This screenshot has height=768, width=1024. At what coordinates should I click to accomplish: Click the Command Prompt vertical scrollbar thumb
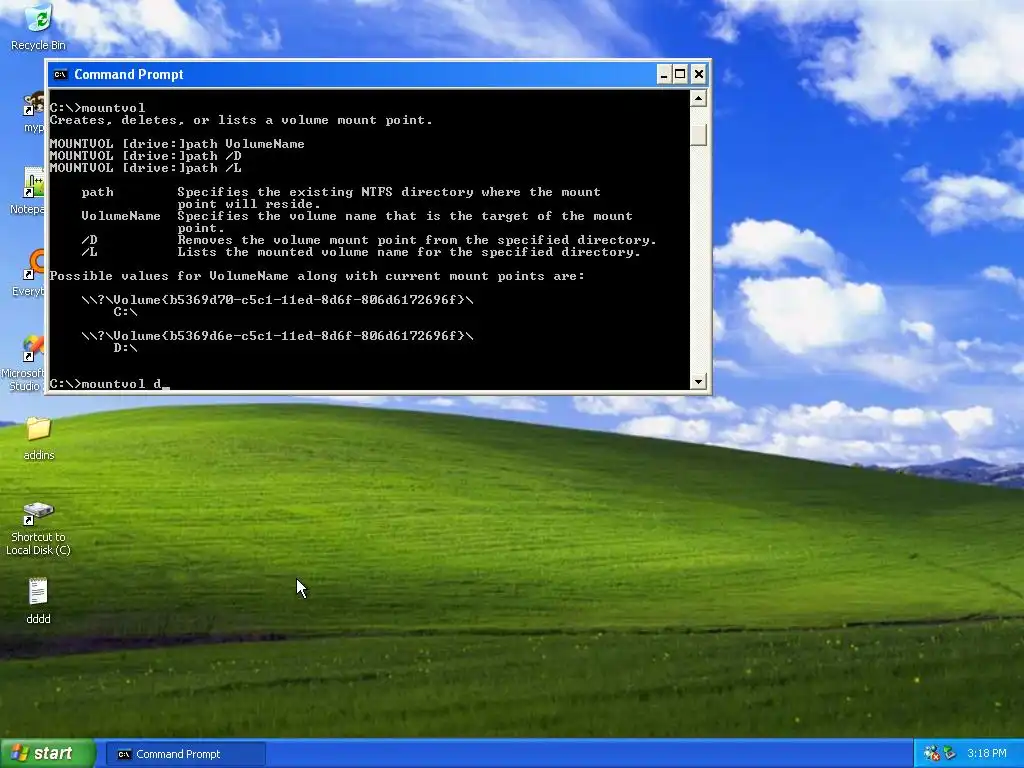tap(699, 135)
